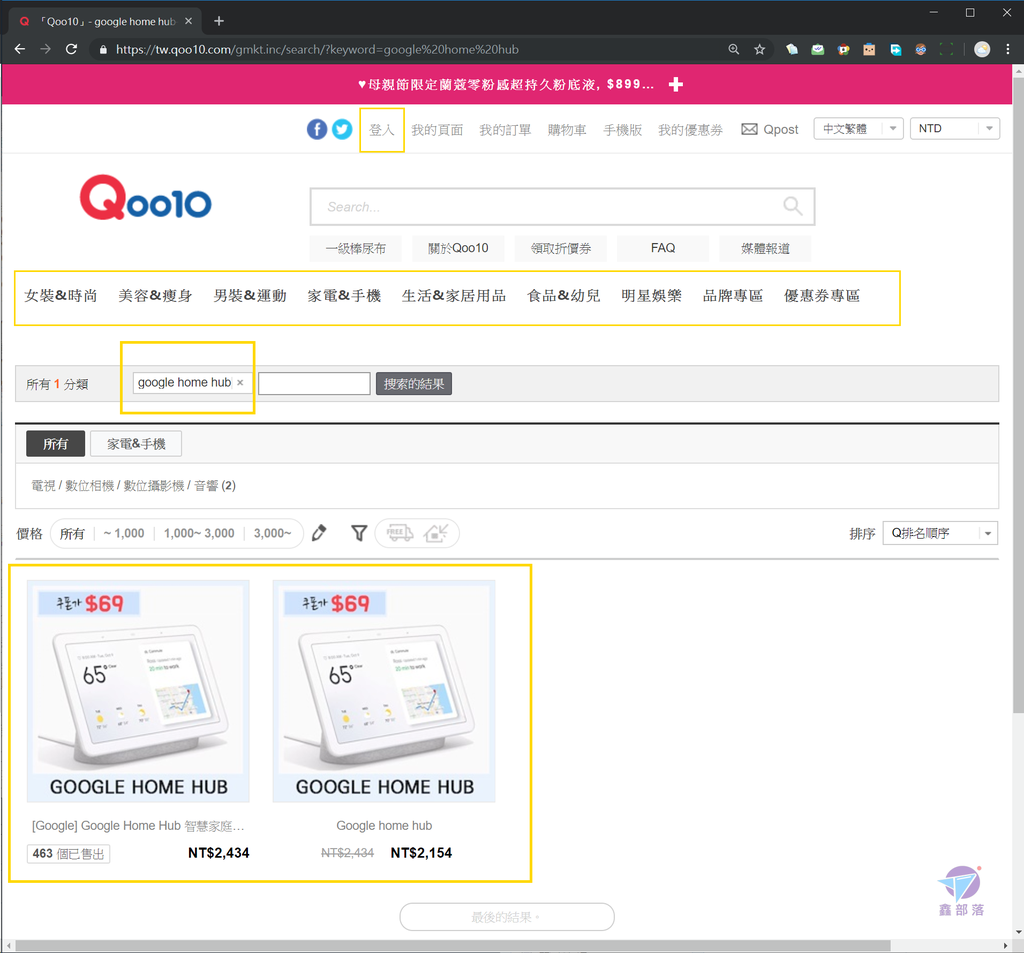Viewport: 1024px width, 953px height.
Task: Close the Qoo10 browser tab
Action: point(188,21)
